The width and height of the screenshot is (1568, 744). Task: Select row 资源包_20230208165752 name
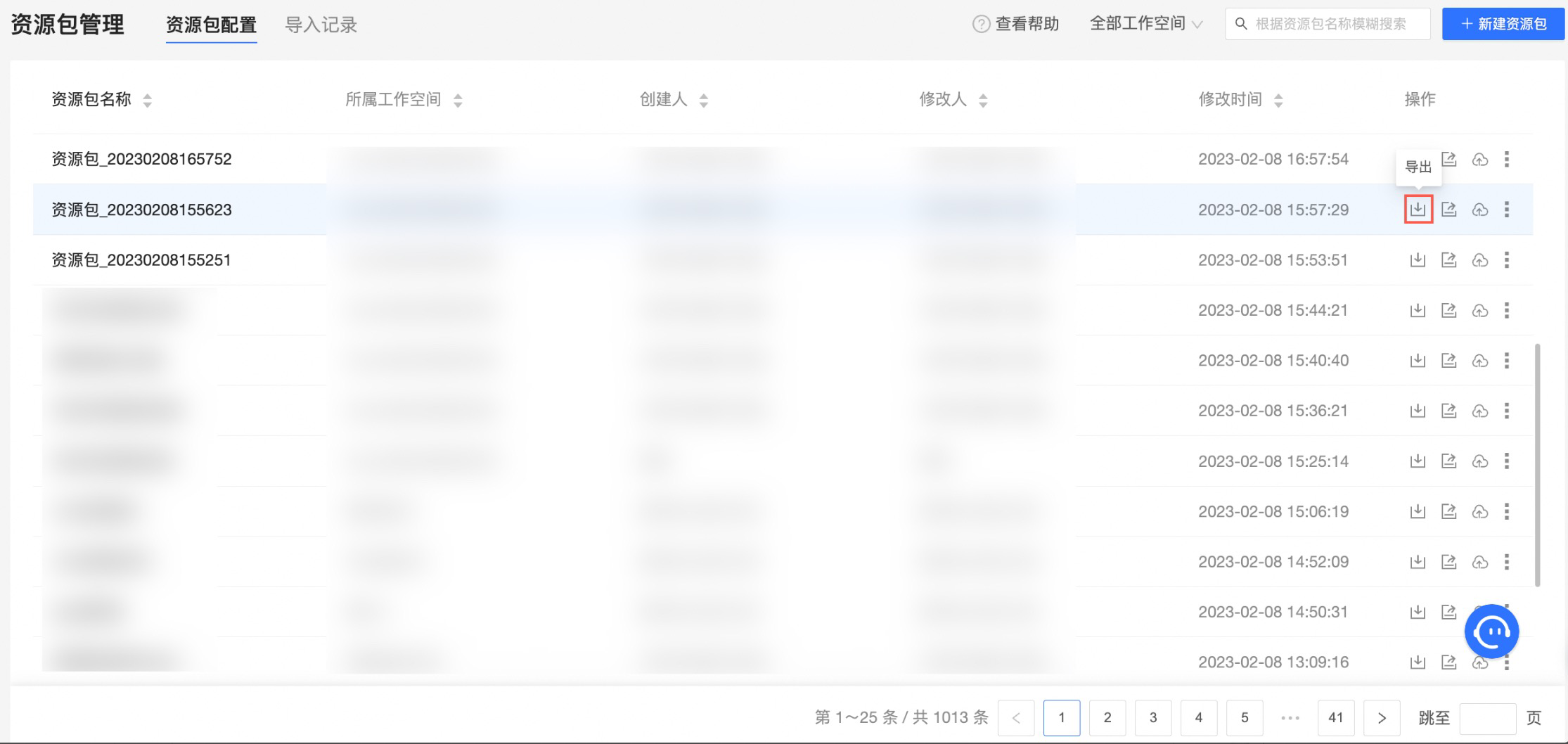coord(141,159)
